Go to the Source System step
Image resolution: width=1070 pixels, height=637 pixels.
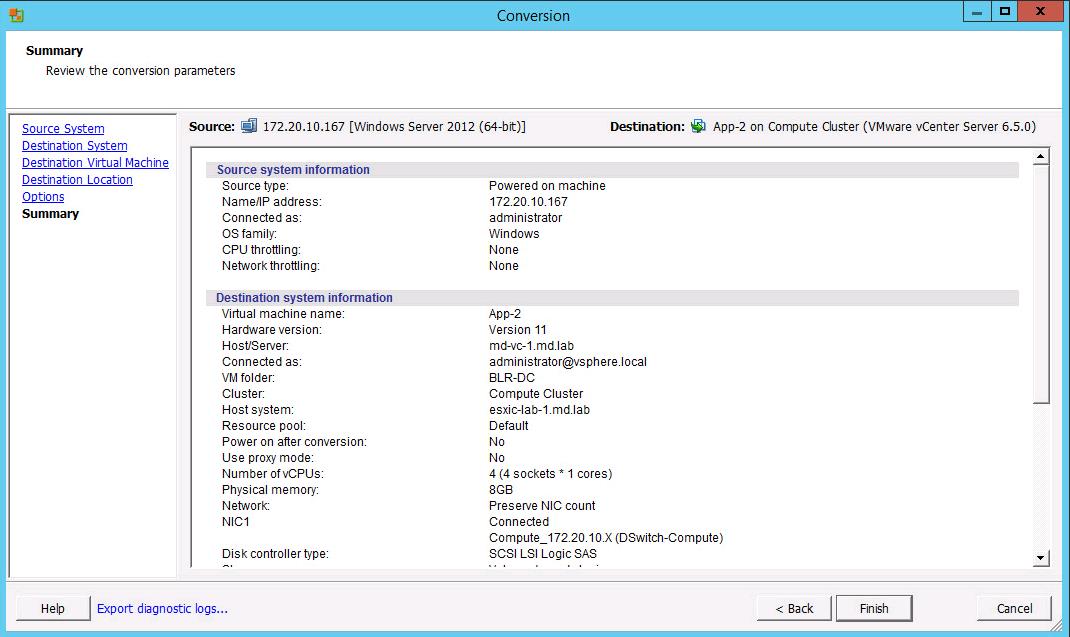click(63, 128)
